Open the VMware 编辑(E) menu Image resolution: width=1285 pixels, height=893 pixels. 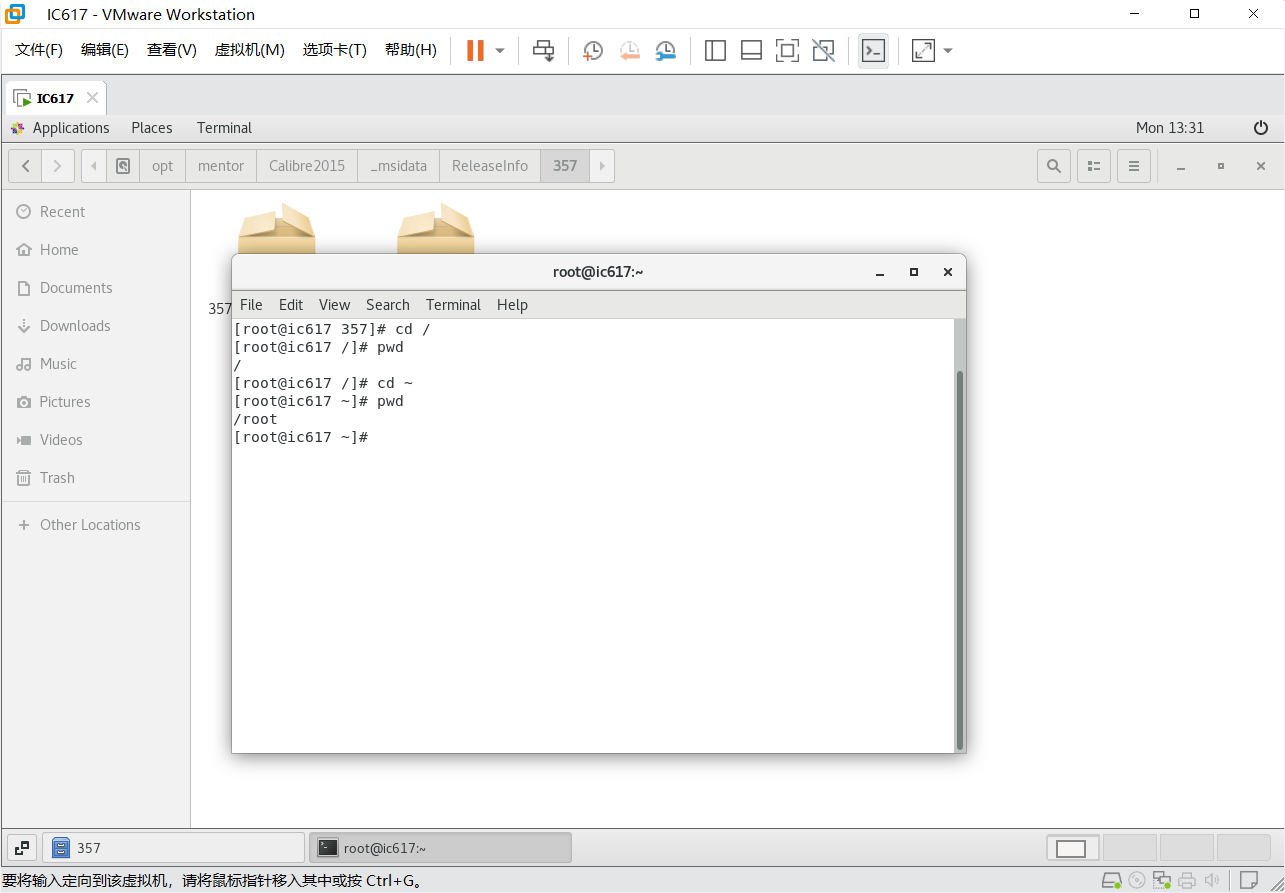(x=105, y=50)
